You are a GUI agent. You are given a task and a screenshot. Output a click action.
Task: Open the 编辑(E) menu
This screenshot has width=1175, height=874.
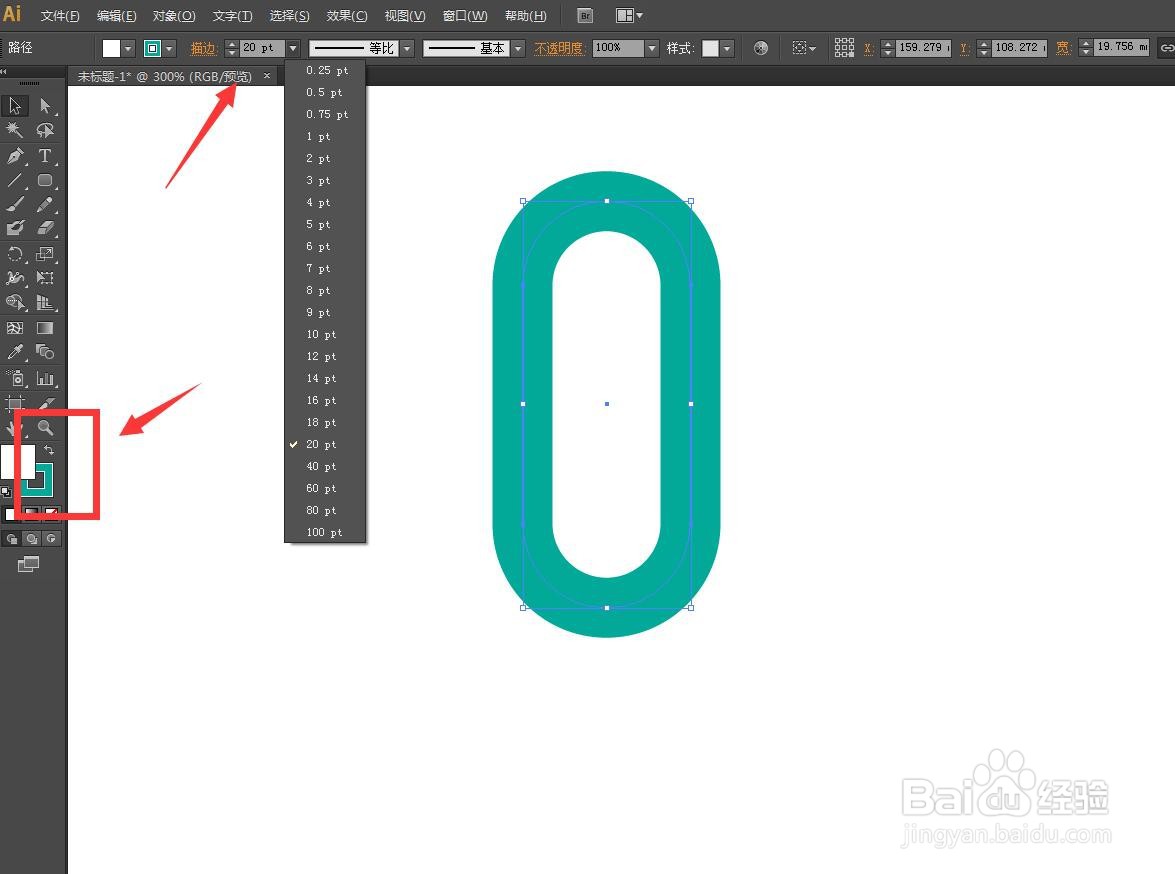116,16
